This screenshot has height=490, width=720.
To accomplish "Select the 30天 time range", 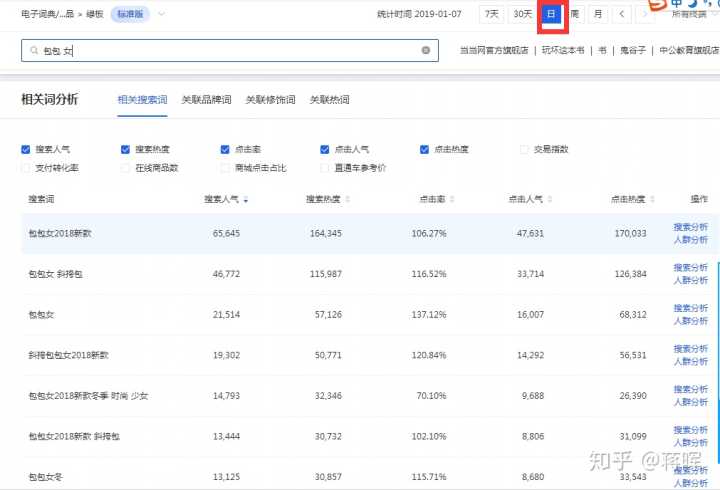I will (522, 14).
